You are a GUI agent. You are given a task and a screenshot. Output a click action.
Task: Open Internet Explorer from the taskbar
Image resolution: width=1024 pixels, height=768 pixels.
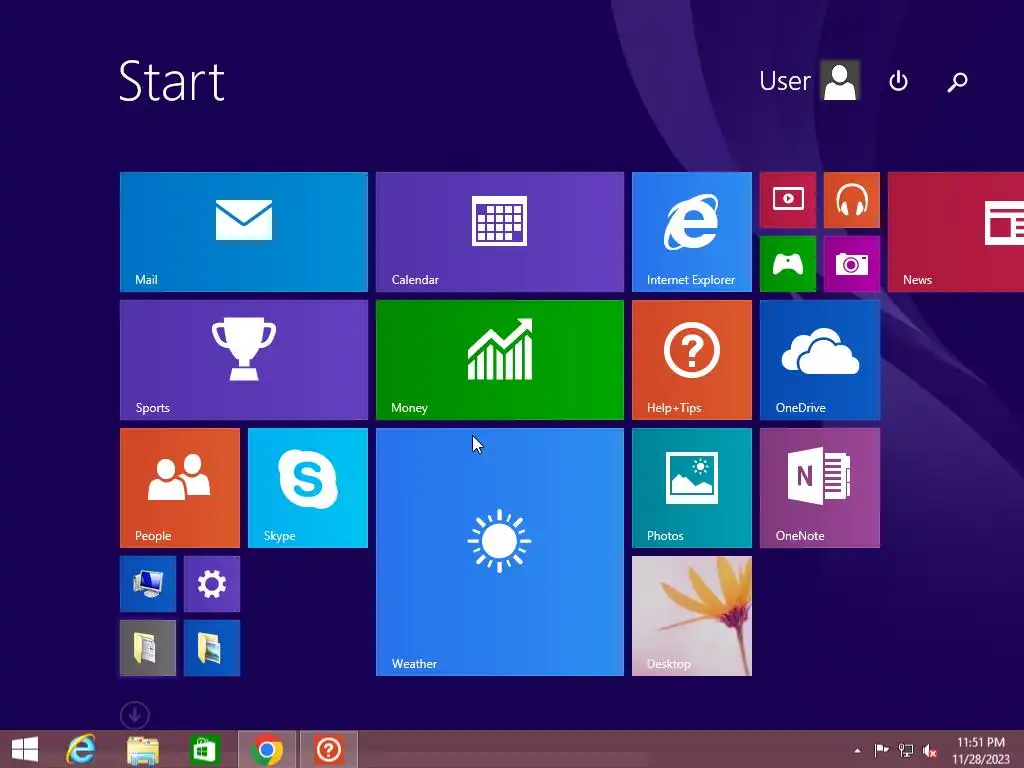(81, 750)
